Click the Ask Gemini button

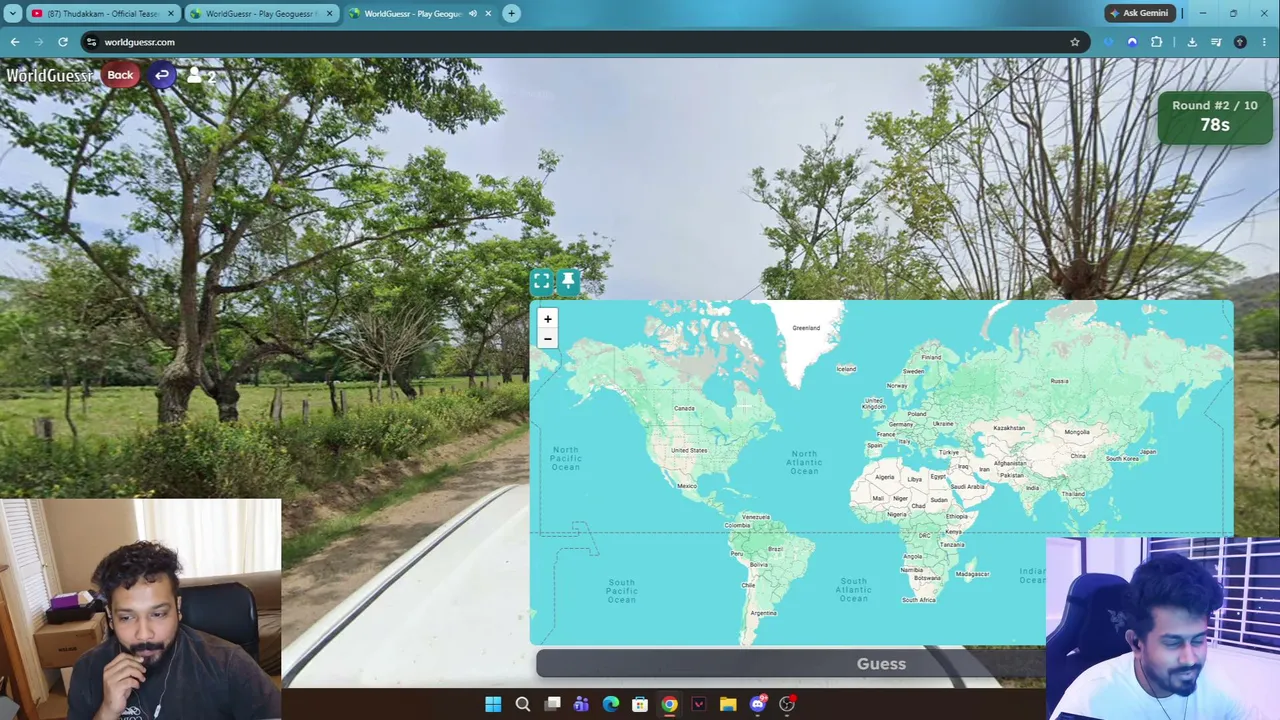pyautogui.click(x=1139, y=13)
